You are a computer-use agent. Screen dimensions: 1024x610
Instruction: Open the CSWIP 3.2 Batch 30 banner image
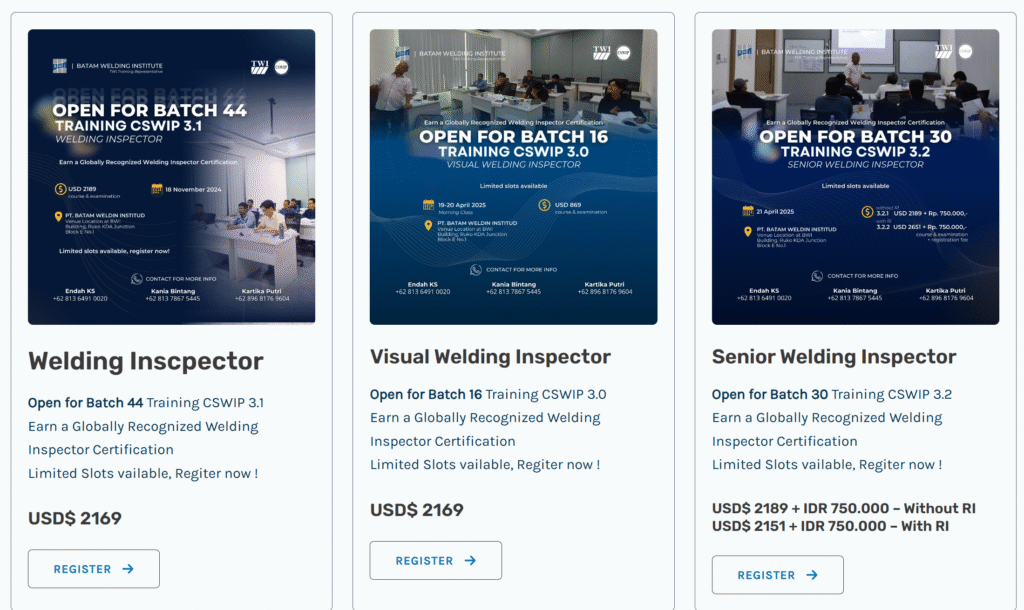click(855, 176)
